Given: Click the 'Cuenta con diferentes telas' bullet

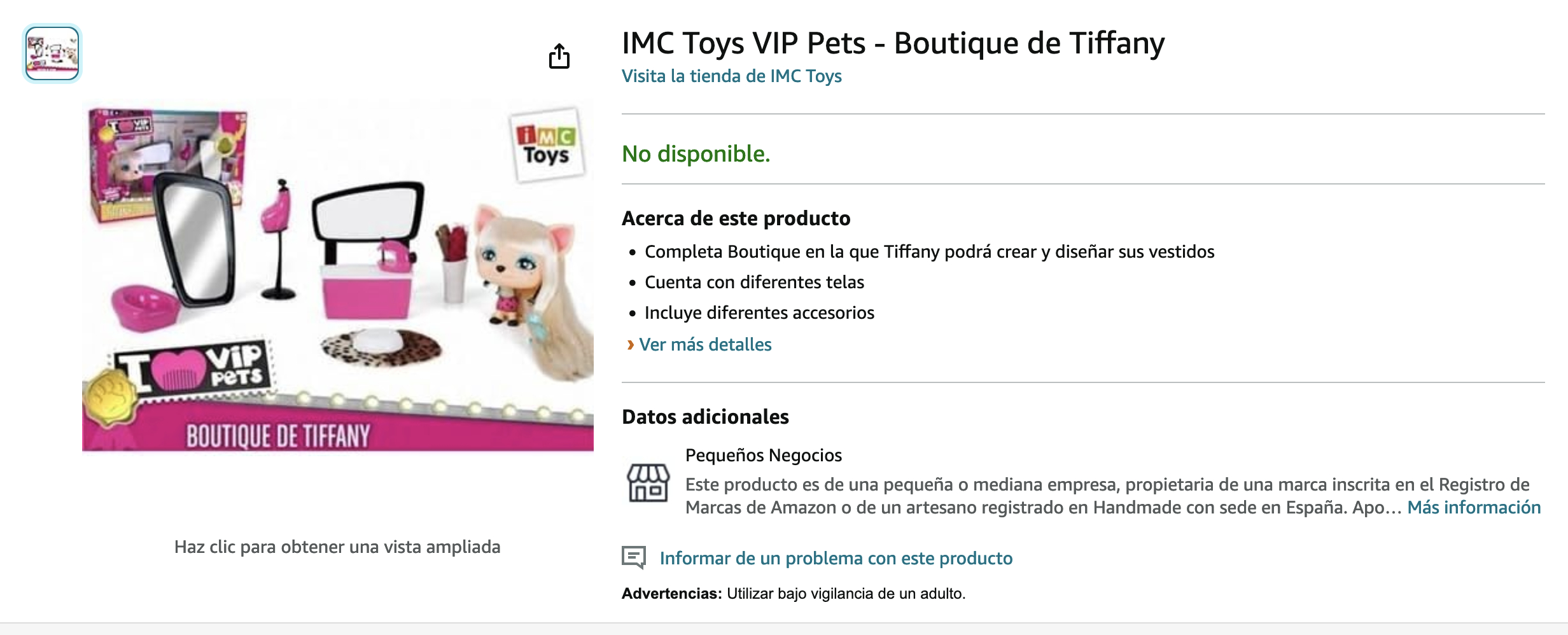Looking at the screenshot, I should (754, 283).
